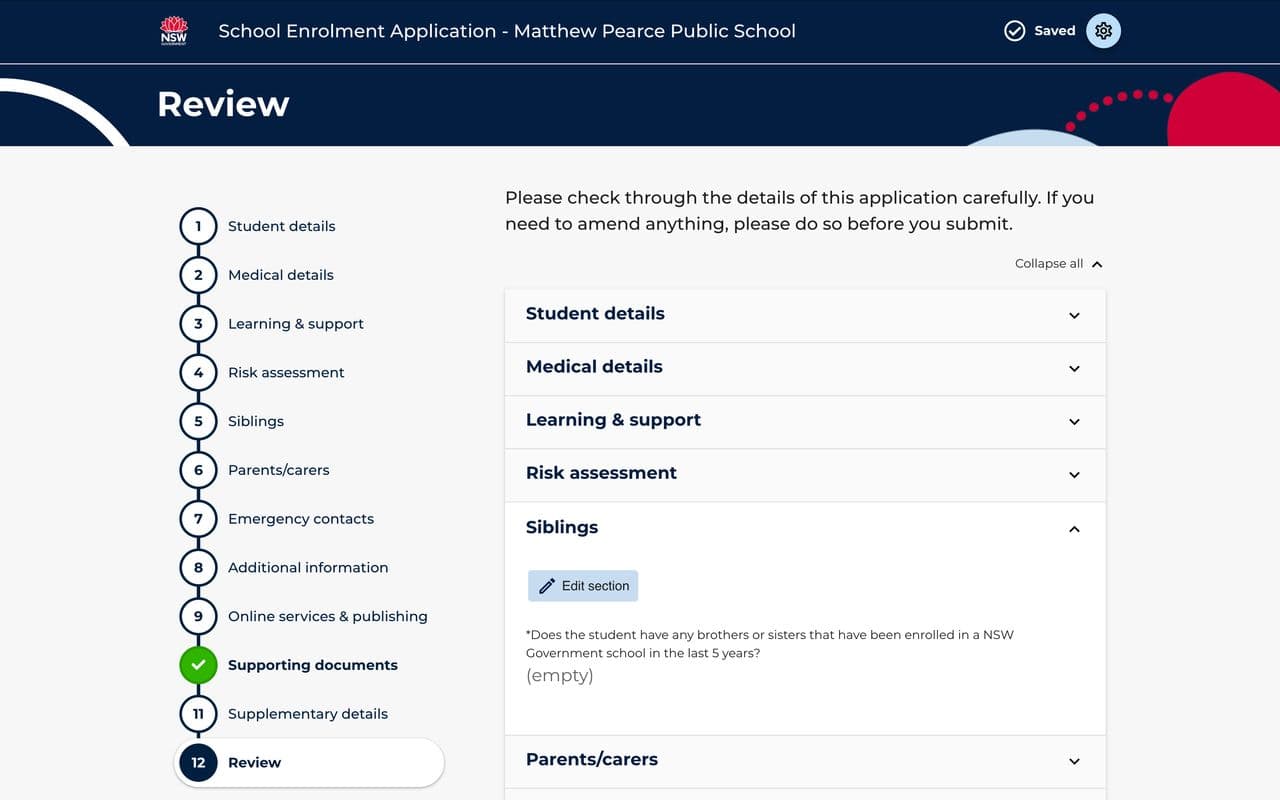Expand the Parents/carers section chevron

[x=1074, y=761]
